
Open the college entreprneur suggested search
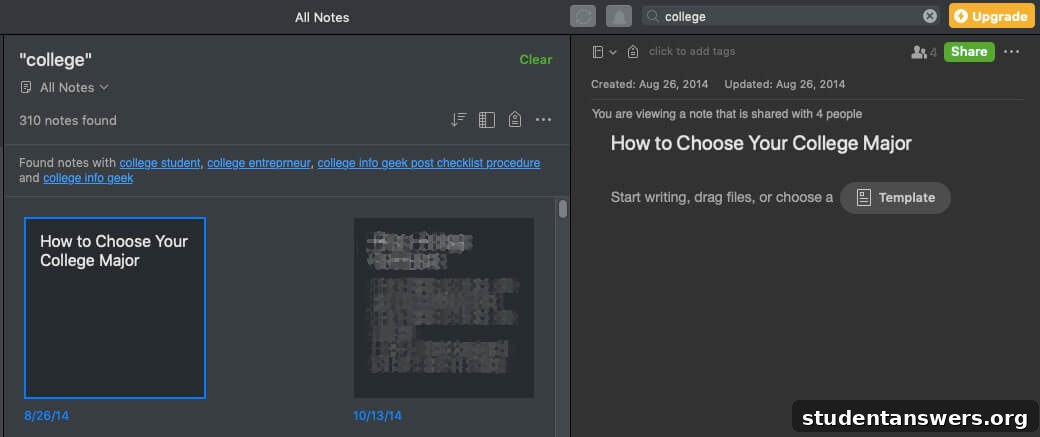pos(259,163)
